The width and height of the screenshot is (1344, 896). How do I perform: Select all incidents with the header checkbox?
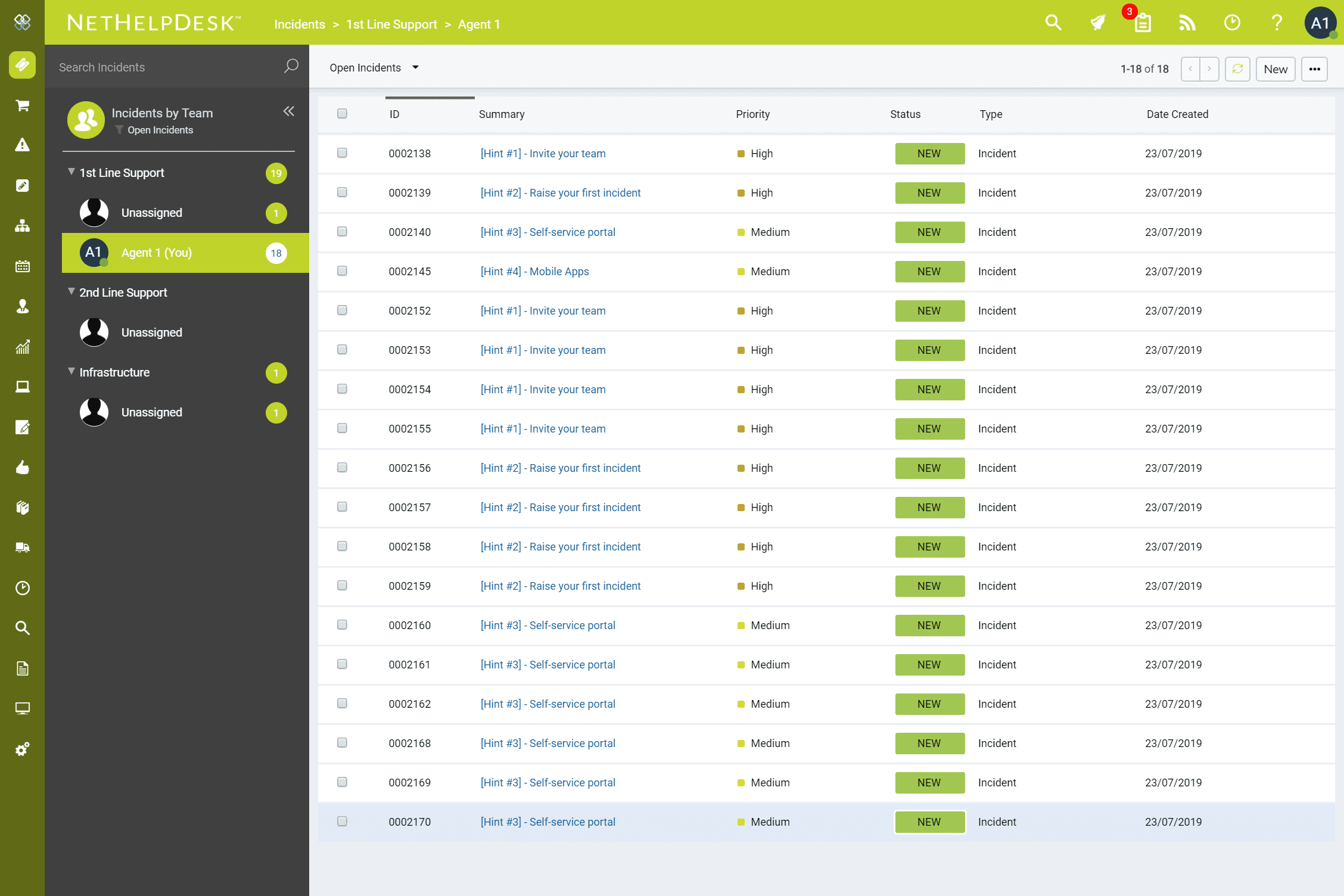tap(342, 113)
